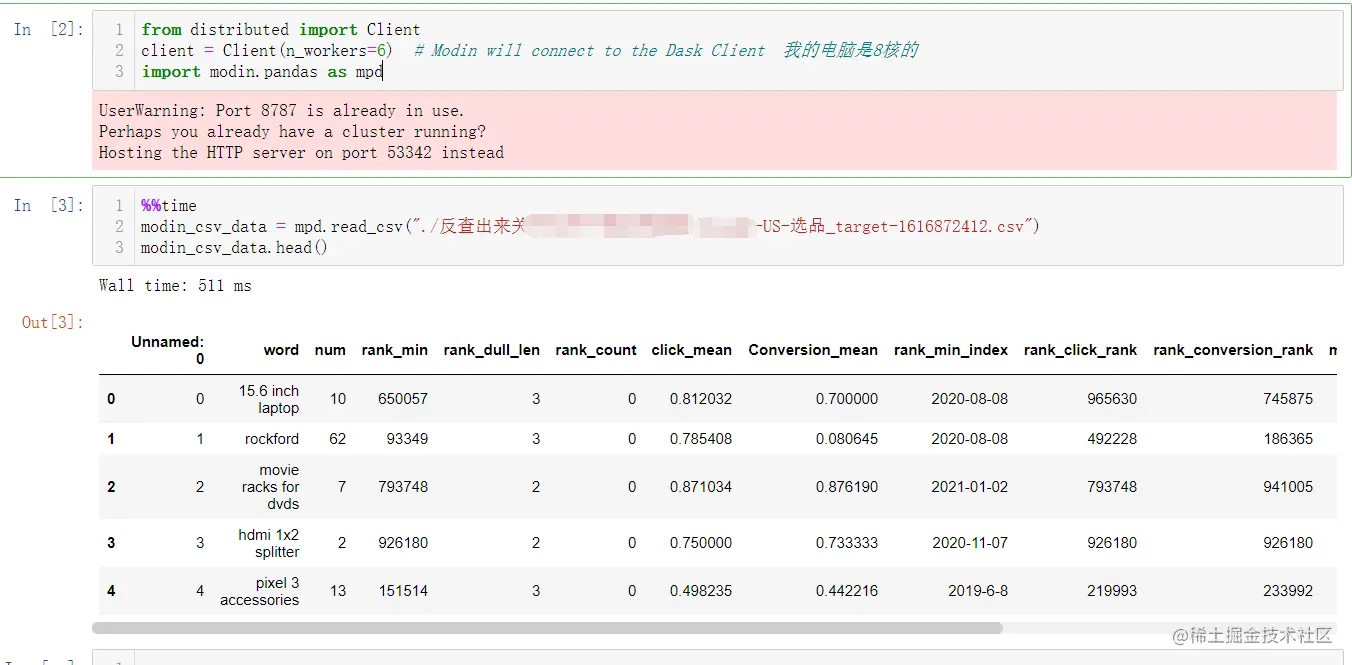Screen dimensions: 1352x665
Task: Click the date 2019-6-8
Action: (x=978, y=591)
